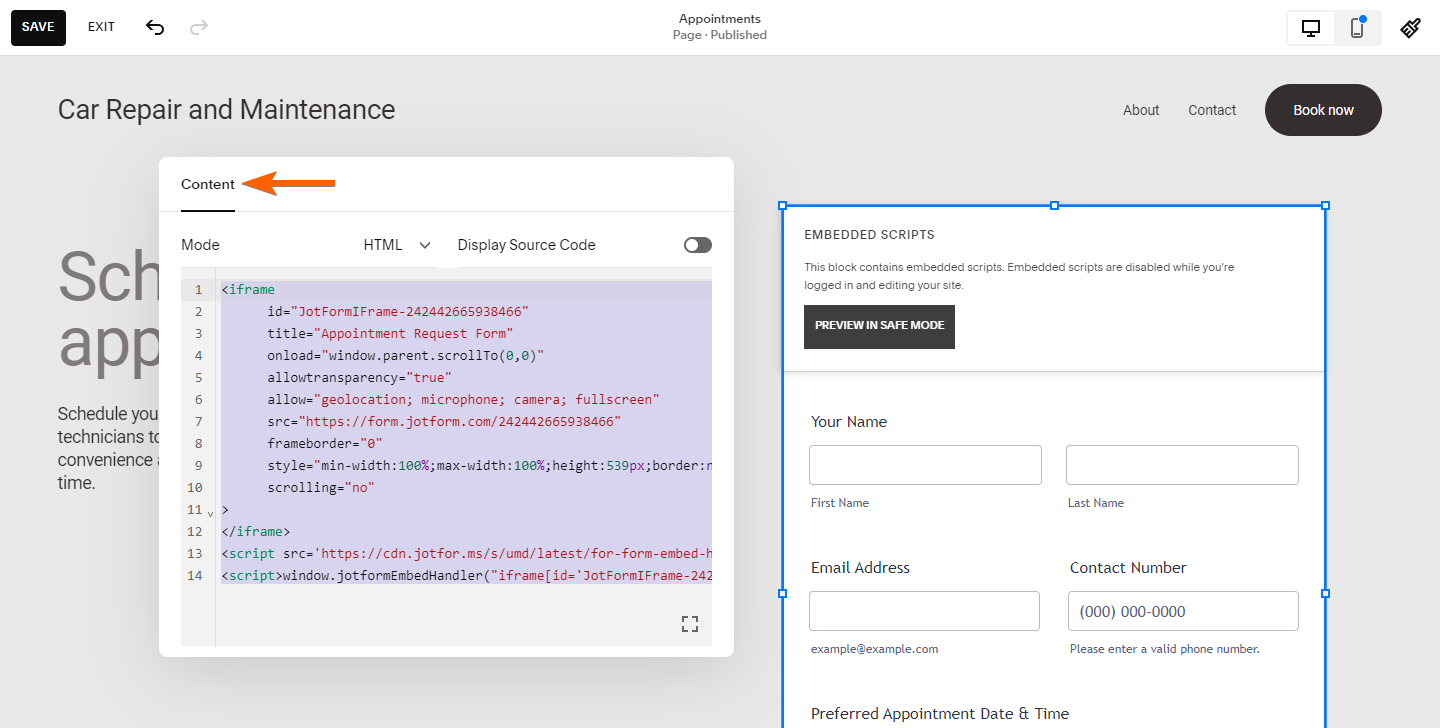
Task: Click the Book now button
Action: click(x=1323, y=110)
